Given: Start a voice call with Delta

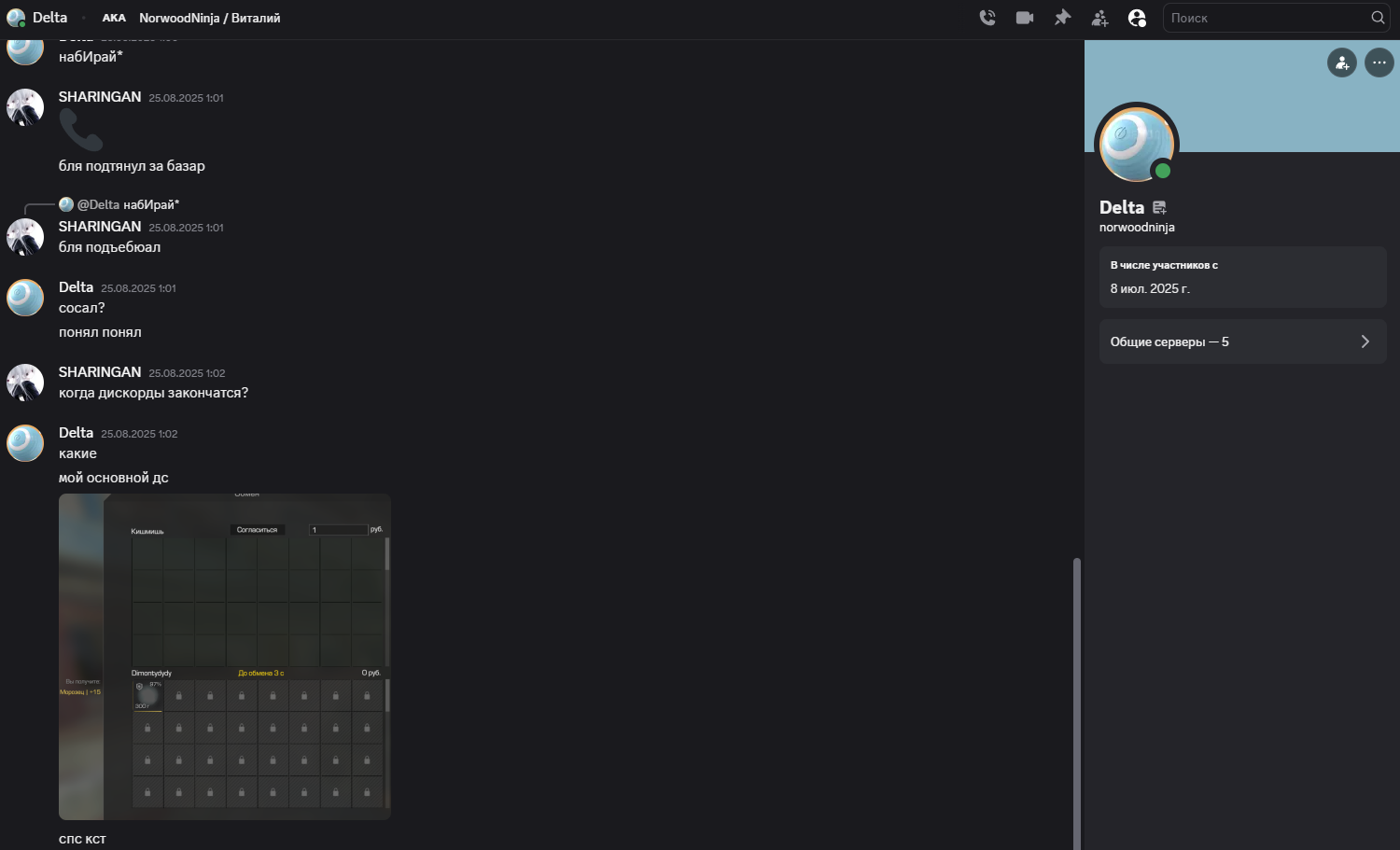Looking at the screenshot, I should 987,18.
